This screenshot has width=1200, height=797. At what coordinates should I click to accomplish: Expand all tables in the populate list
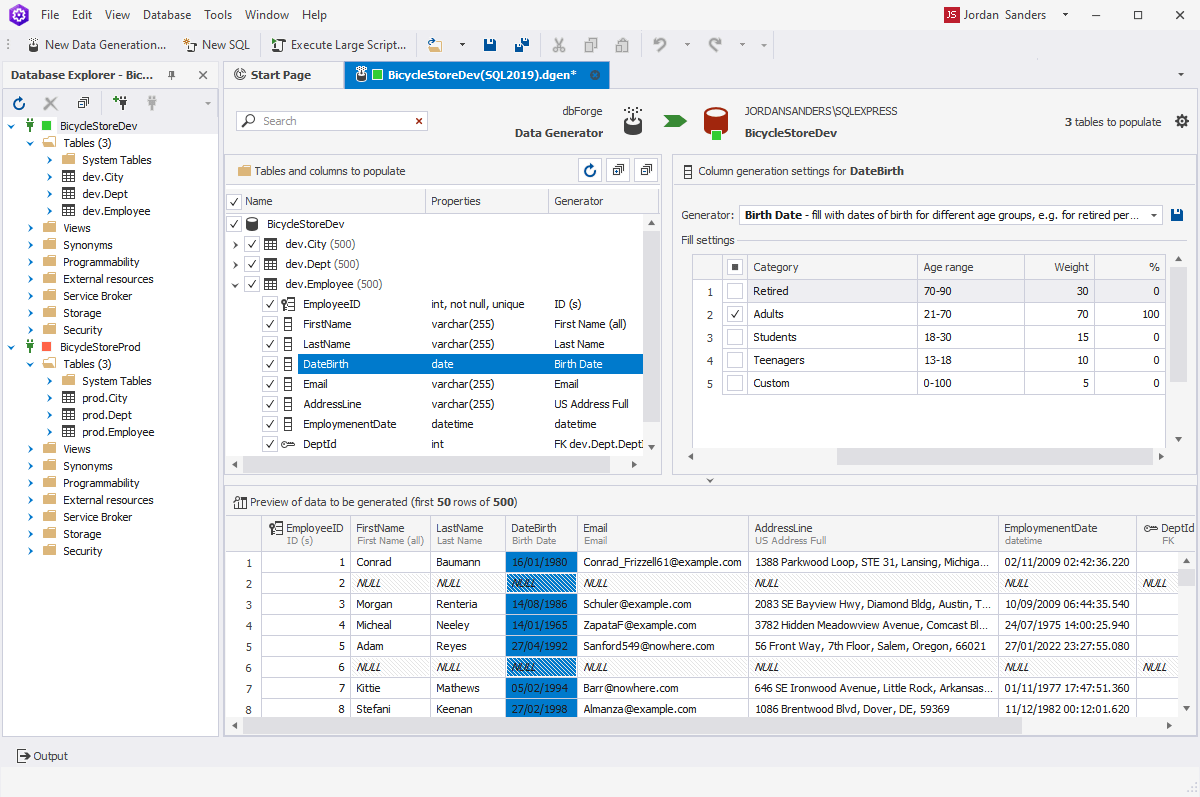click(617, 170)
